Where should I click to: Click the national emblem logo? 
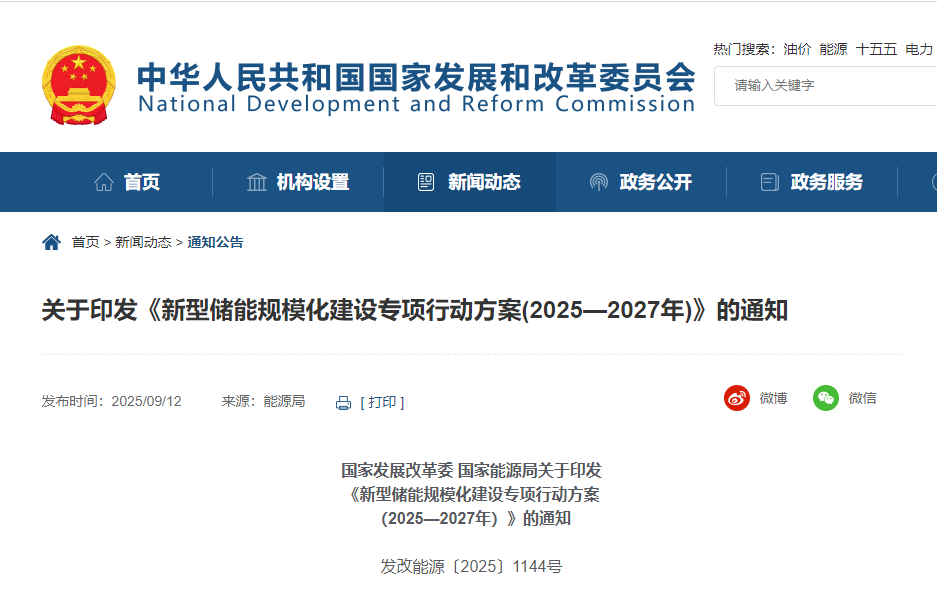[x=78, y=85]
